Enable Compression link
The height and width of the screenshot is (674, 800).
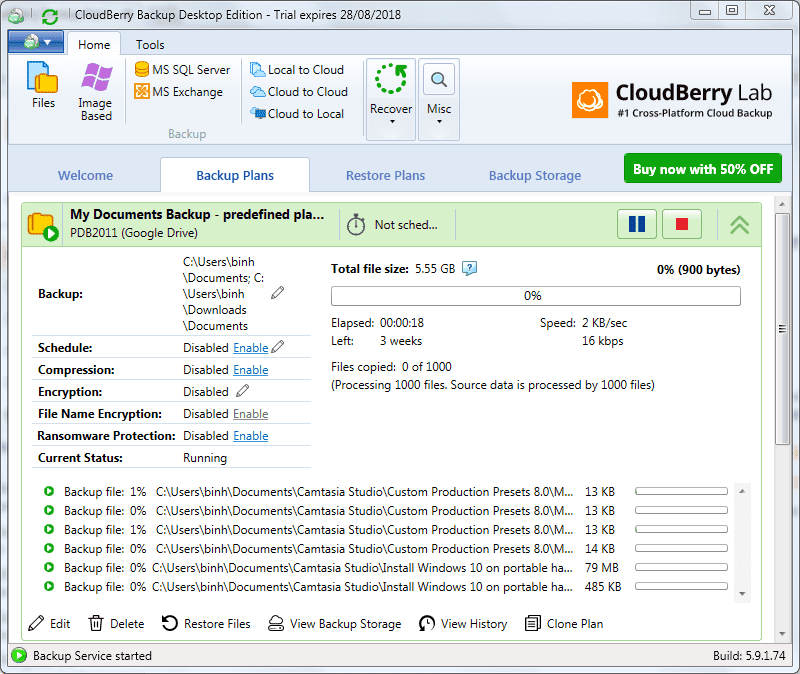(251, 370)
